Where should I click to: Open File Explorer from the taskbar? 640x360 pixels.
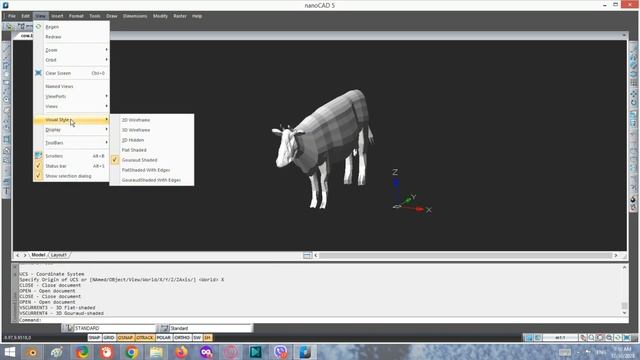point(156,352)
